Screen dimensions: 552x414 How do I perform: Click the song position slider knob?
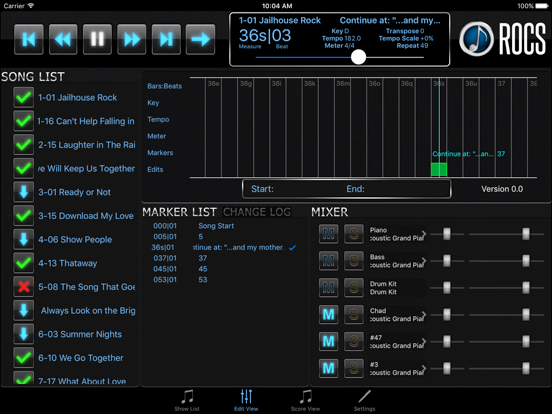pyautogui.click(x=358, y=57)
